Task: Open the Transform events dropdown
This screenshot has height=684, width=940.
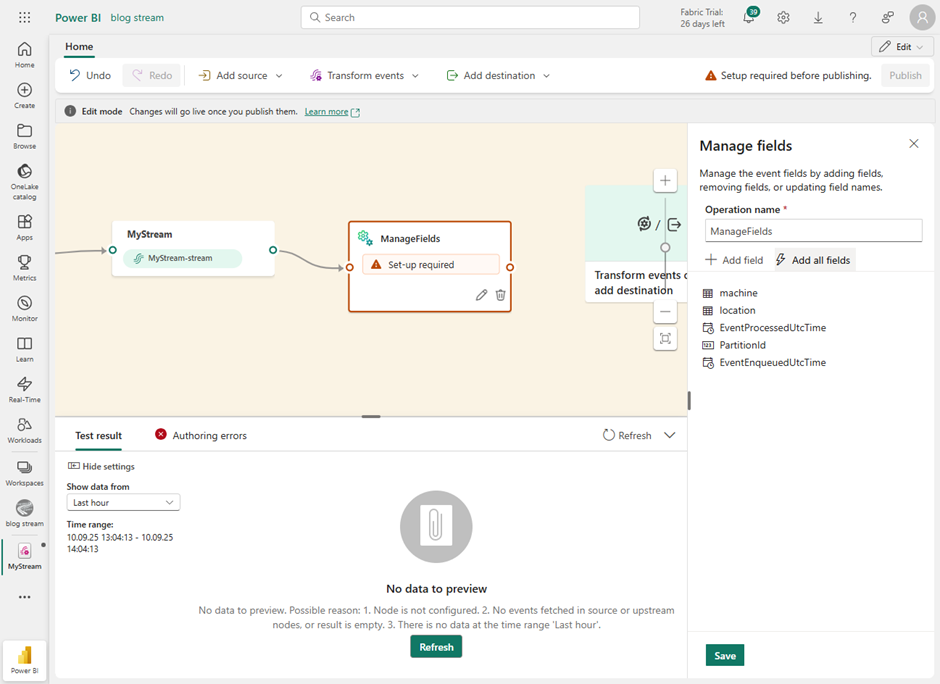Action: pyautogui.click(x=364, y=76)
